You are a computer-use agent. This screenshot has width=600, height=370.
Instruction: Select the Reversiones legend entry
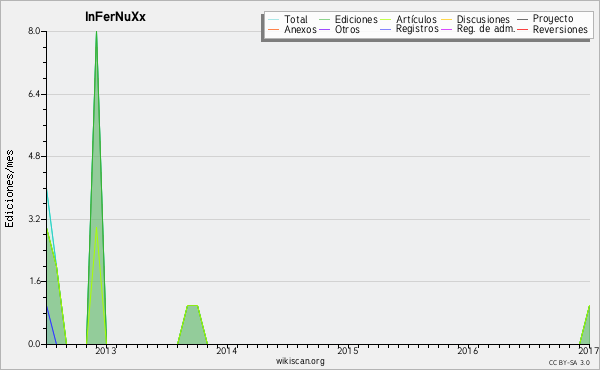click(560, 29)
